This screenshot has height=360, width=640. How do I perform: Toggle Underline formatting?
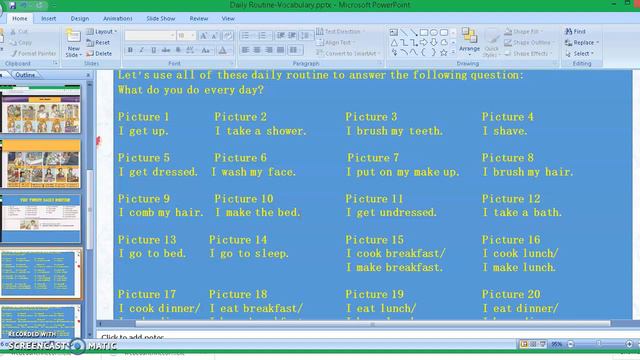click(153, 50)
